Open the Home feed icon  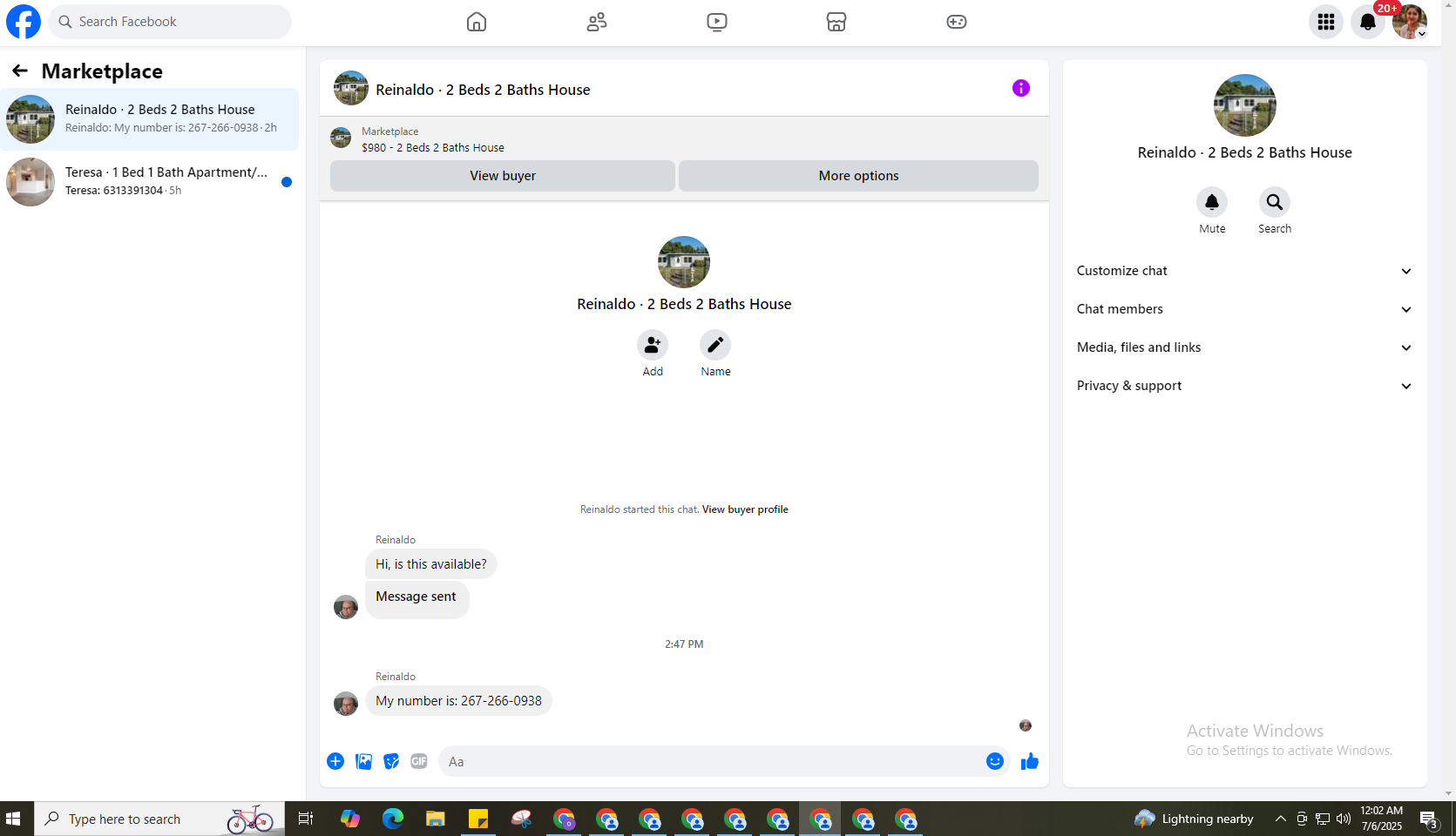[x=477, y=22]
